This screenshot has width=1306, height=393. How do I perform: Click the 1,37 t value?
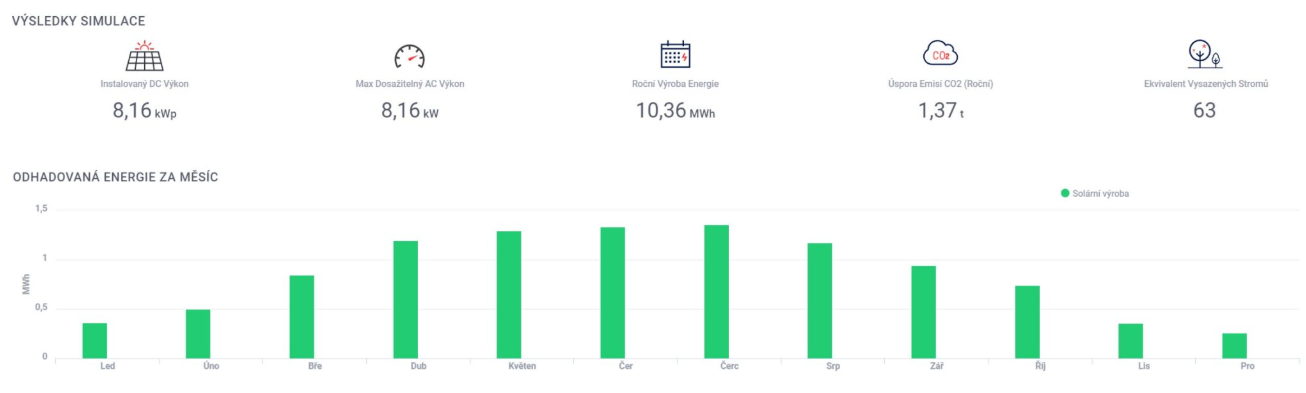pos(940,112)
